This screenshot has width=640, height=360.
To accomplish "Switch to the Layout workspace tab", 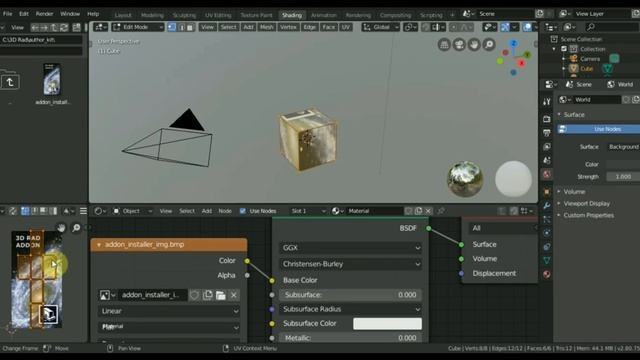I will tap(123, 15).
